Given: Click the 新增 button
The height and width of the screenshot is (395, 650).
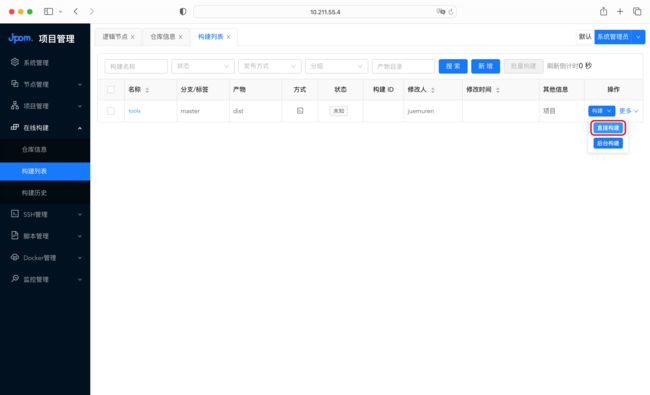Looking at the screenshot, I should click(485, 66).
